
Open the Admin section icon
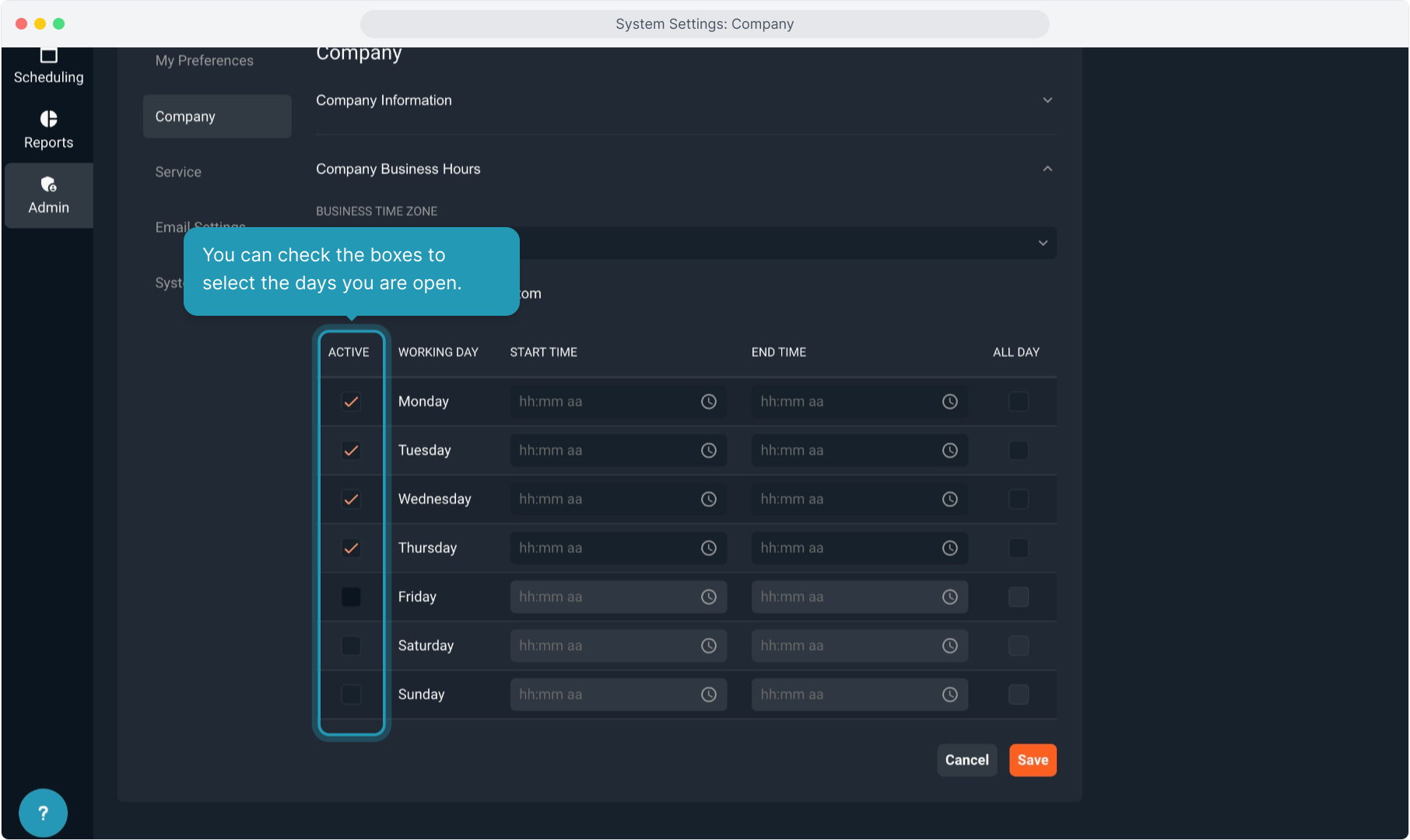click(x=48, y=185)
